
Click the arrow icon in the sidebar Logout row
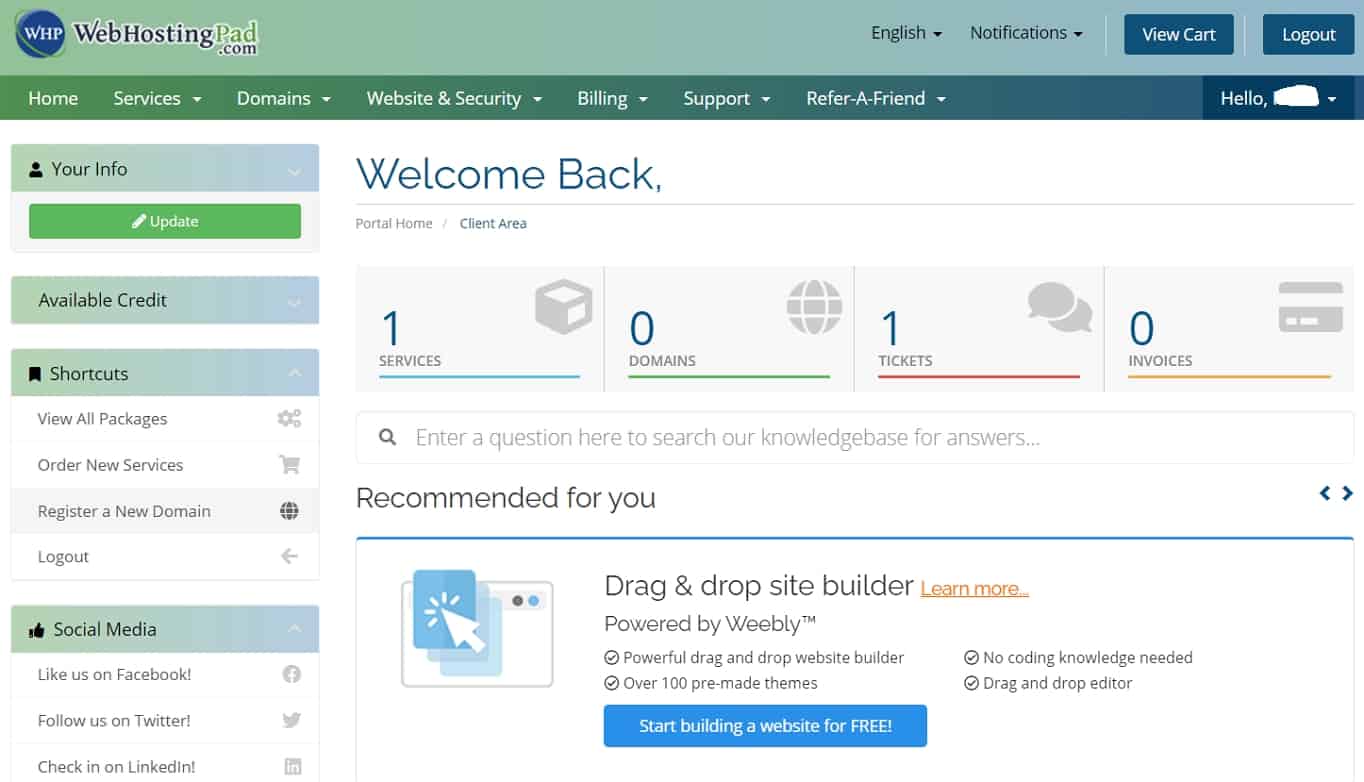(289, 556)
